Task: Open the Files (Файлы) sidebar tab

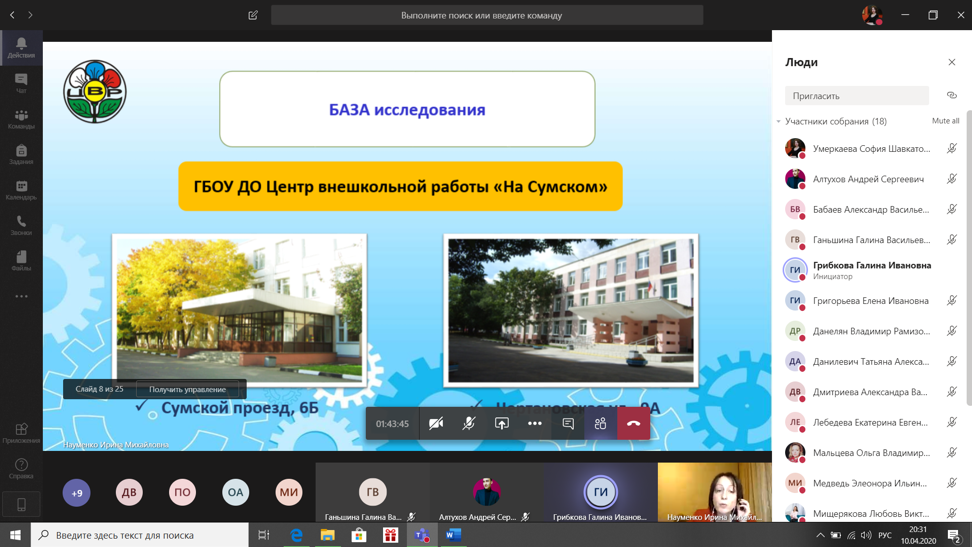Action: (21, 260)
